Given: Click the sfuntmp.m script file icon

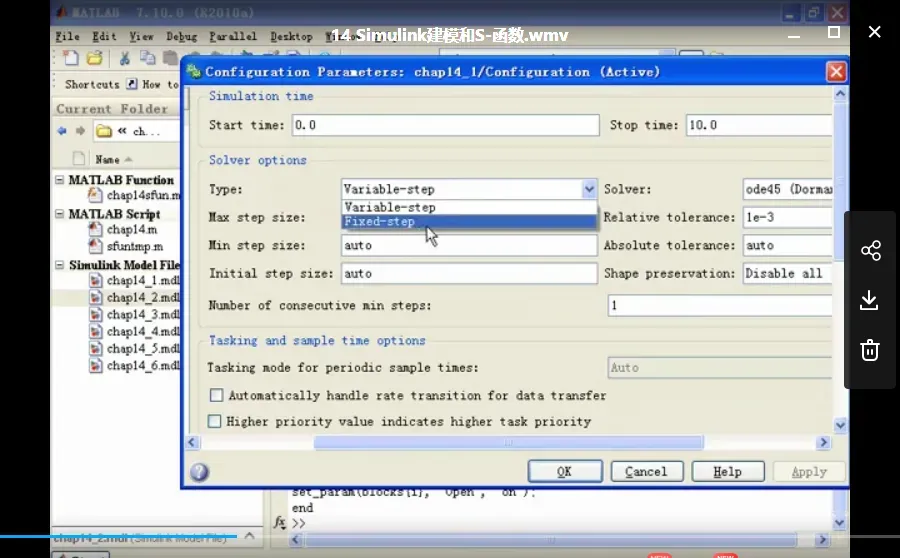Looking at the screenshot, I should (x=96, y=246).
